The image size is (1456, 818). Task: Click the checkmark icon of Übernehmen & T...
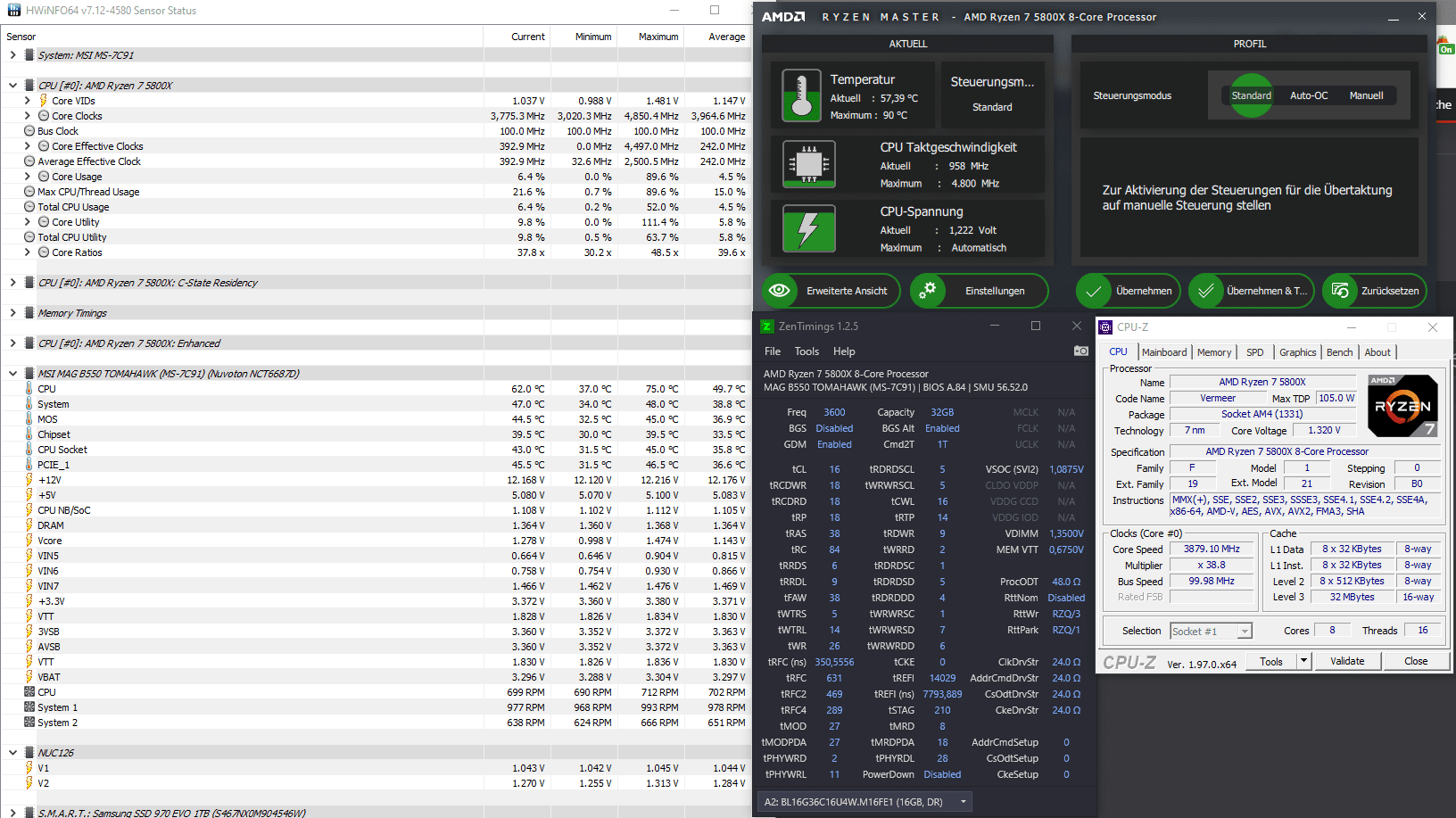tap(1205, 291)
